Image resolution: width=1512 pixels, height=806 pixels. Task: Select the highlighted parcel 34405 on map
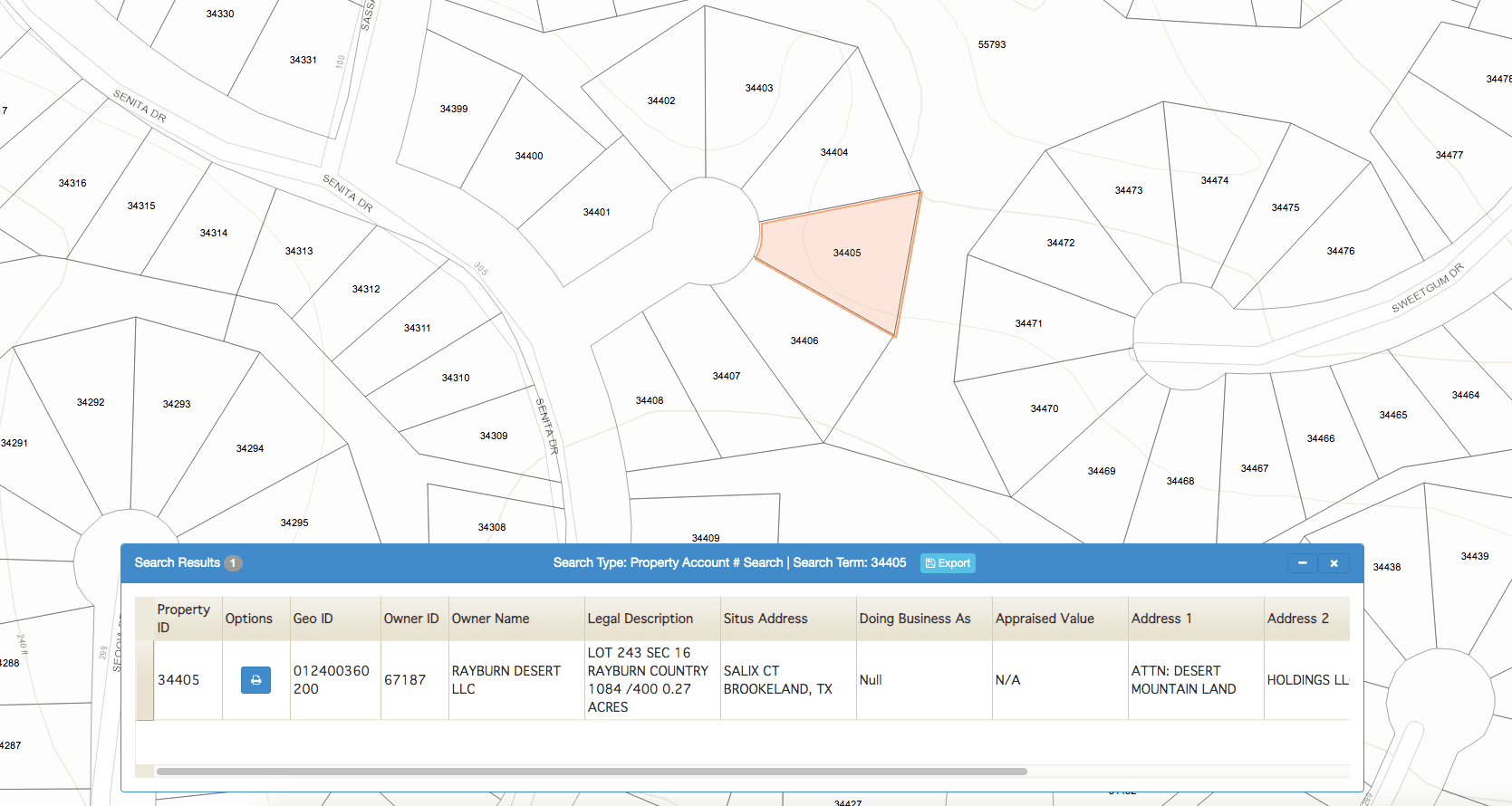pos(847,253)
